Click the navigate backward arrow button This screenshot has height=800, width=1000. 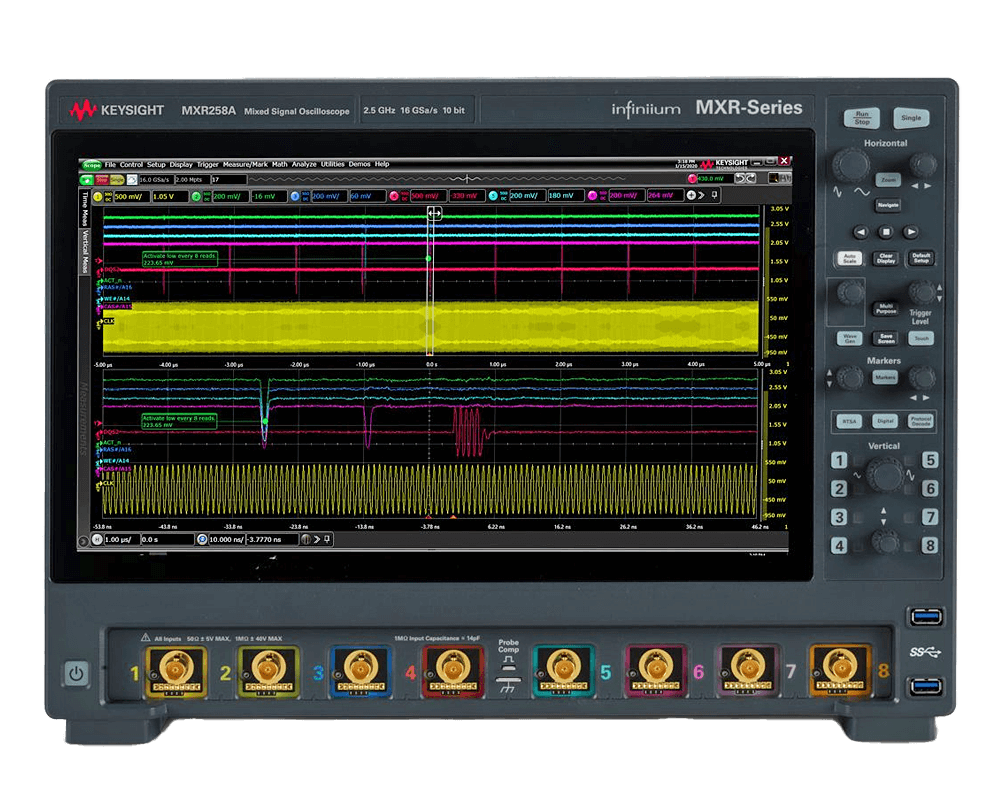click(859, 231)
